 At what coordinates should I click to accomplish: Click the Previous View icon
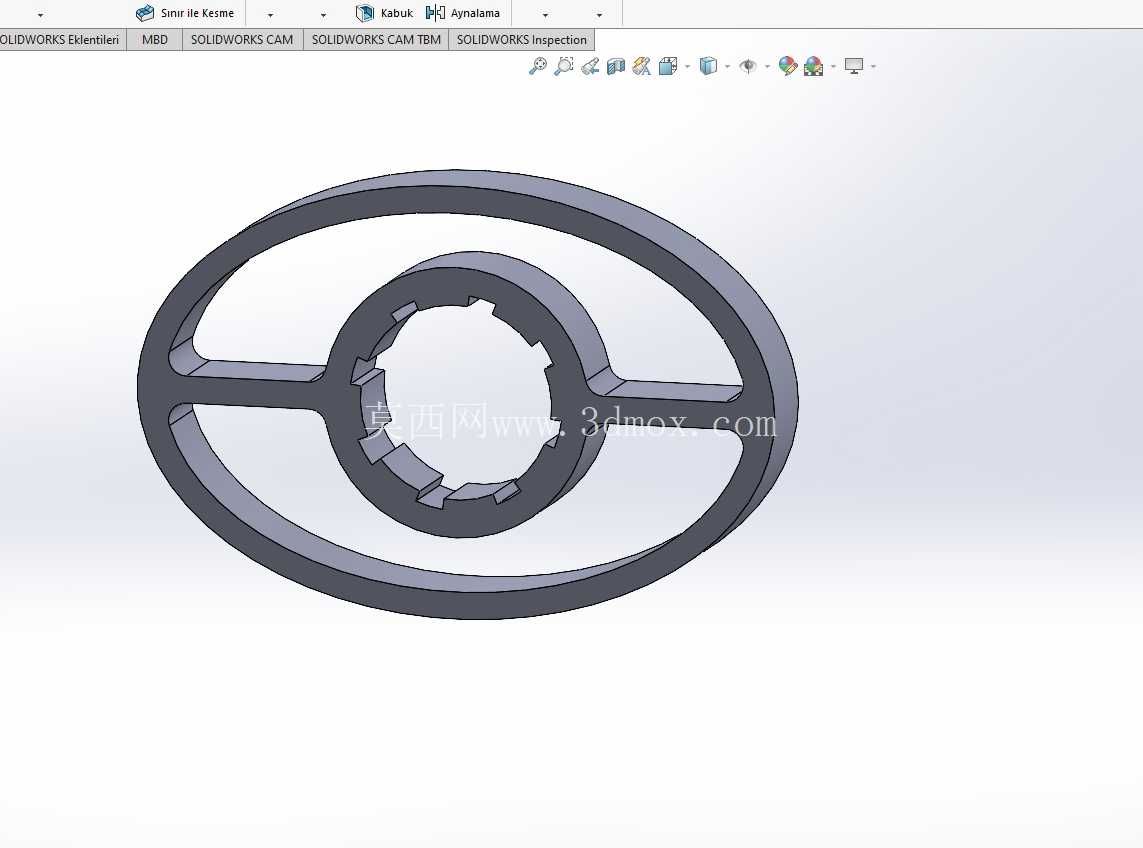pos(590,66)
